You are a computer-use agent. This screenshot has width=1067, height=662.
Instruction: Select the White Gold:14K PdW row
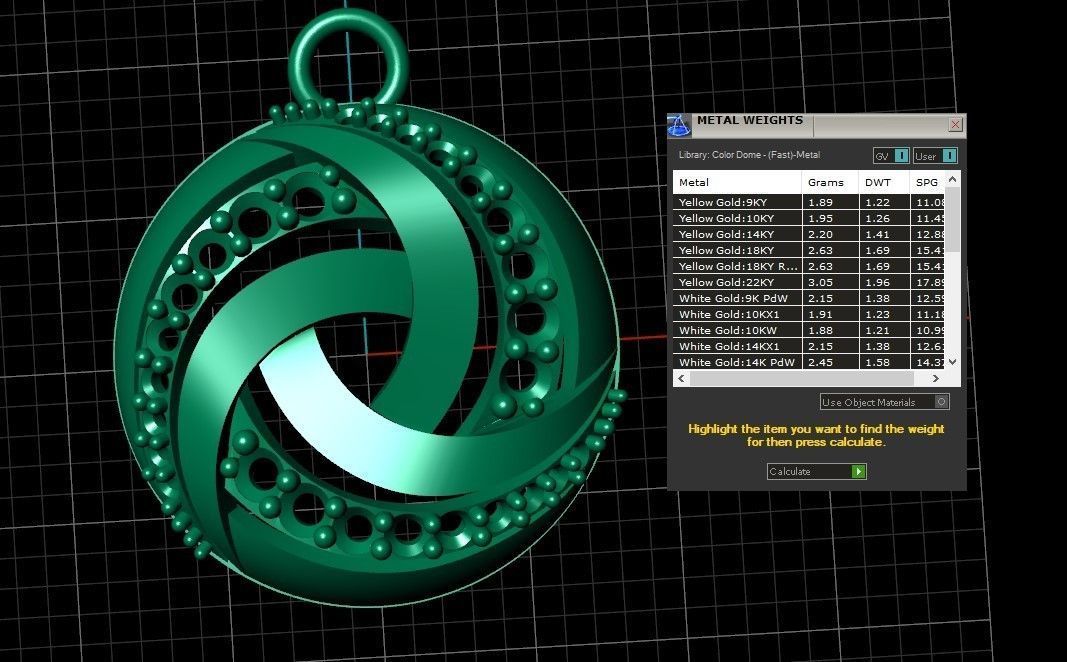pyautogui.click(x=809, y=362)
